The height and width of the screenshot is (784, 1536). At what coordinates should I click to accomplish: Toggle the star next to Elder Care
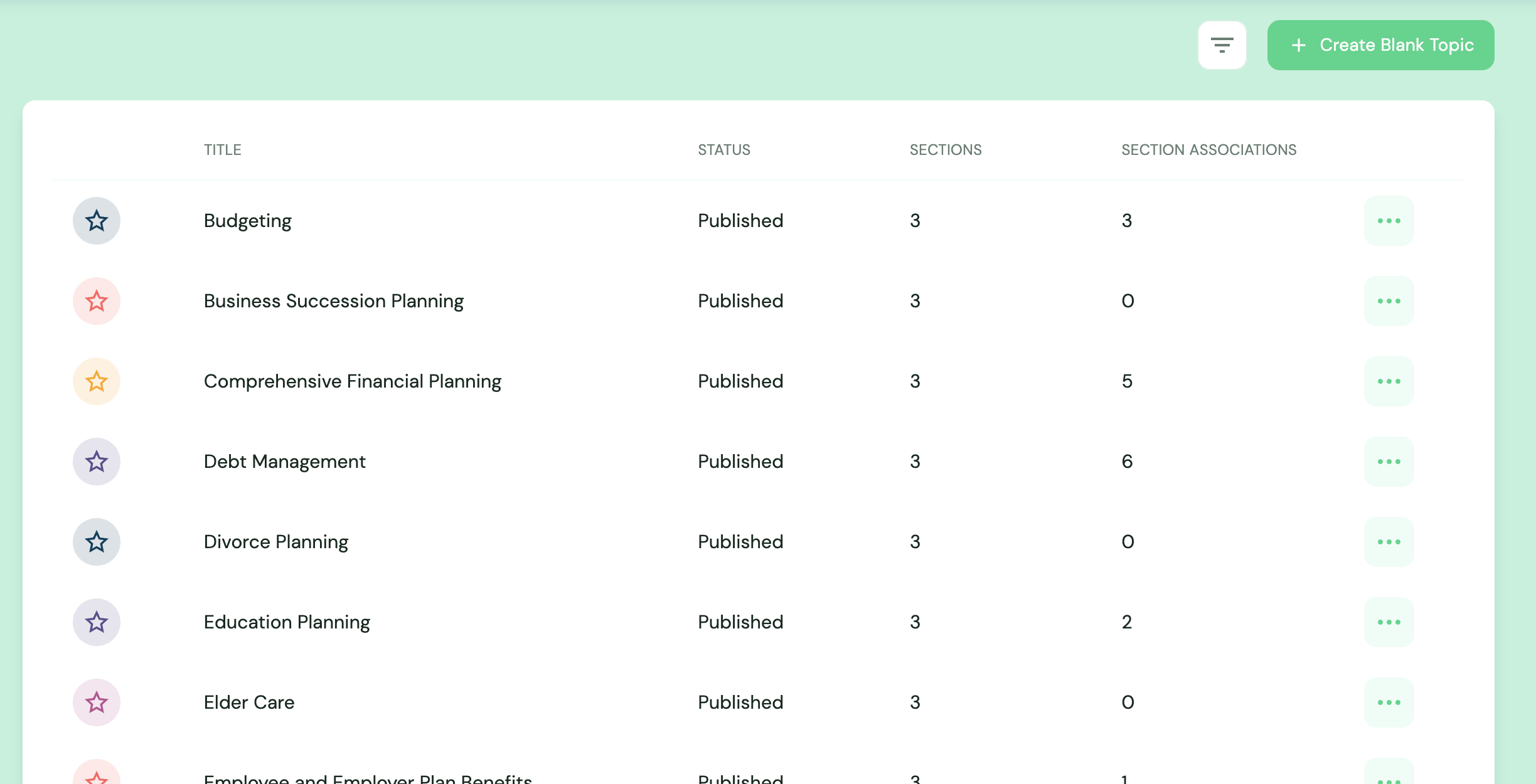point(97,702)
